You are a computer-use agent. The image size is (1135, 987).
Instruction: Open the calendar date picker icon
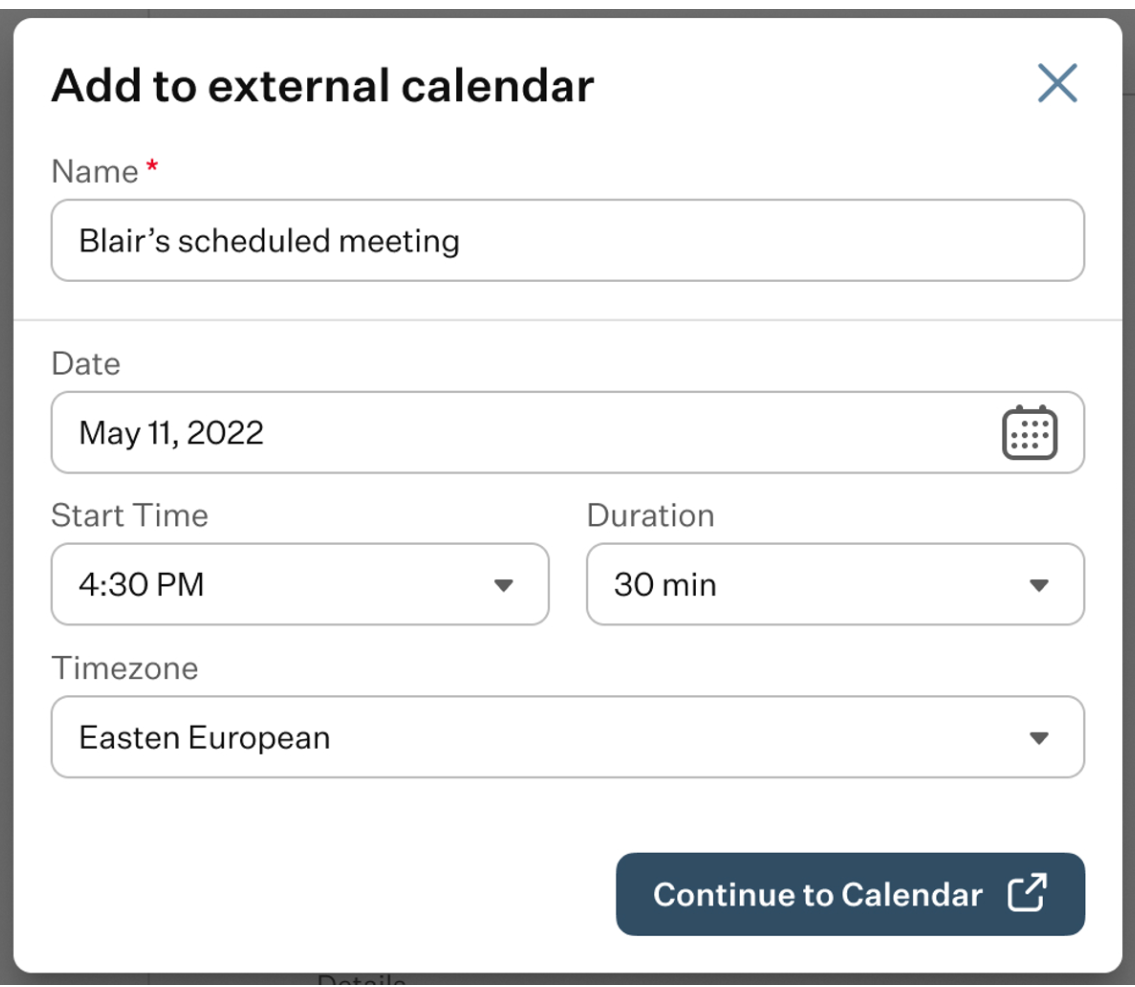[1029, 433]
